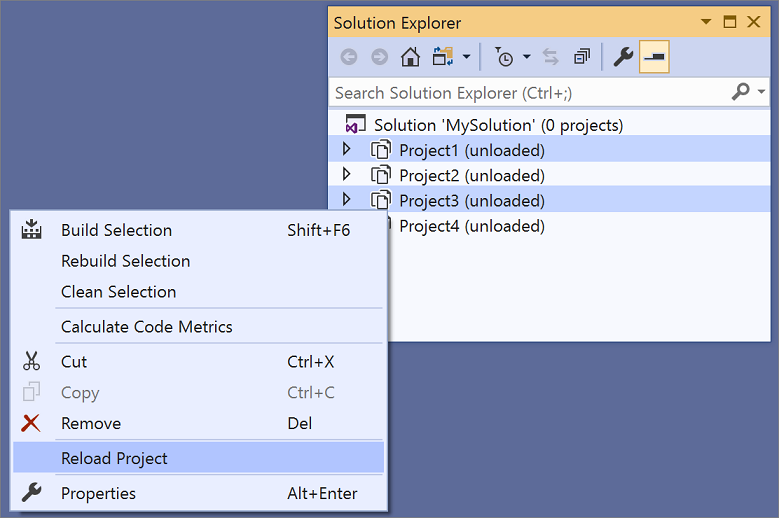Click Sync with Active Document arrows icon
The image size is (779, 518).
click(x=550, y=57)
